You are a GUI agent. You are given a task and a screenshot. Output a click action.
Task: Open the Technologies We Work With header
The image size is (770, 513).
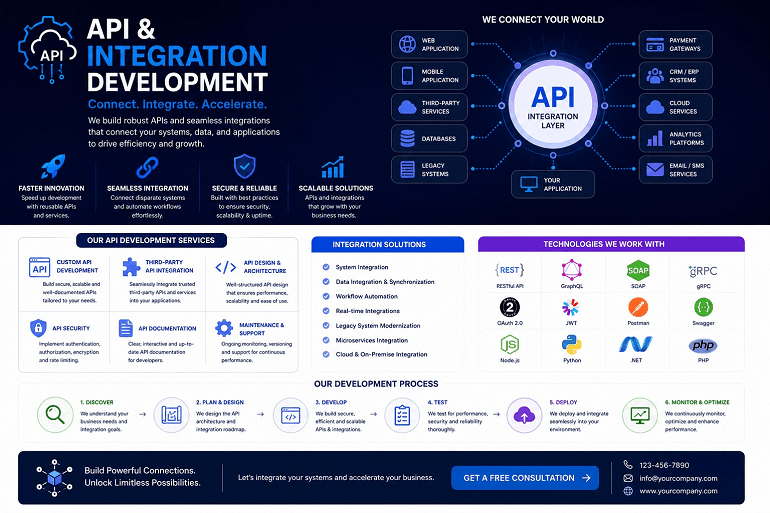[x=611, y=244]
